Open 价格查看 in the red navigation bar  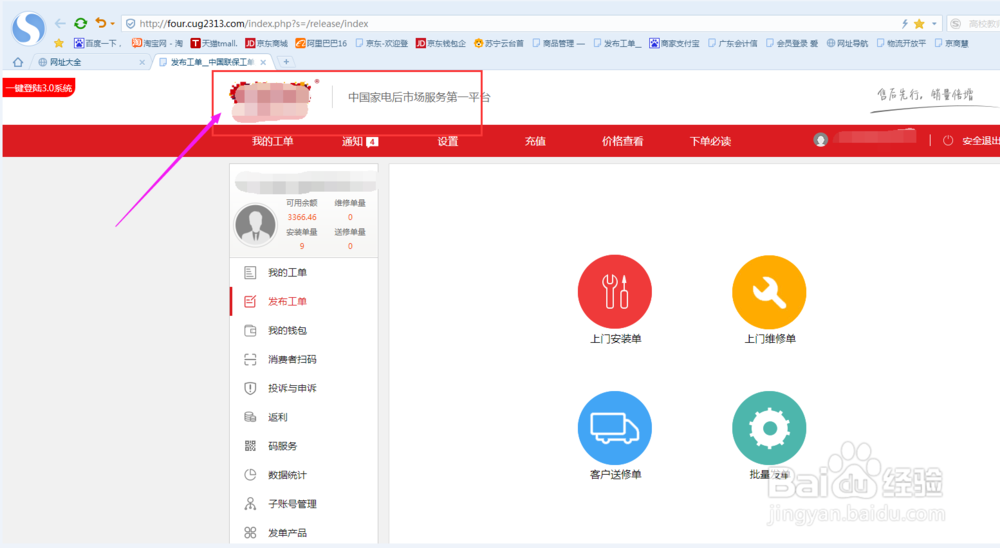pos(622,141)
